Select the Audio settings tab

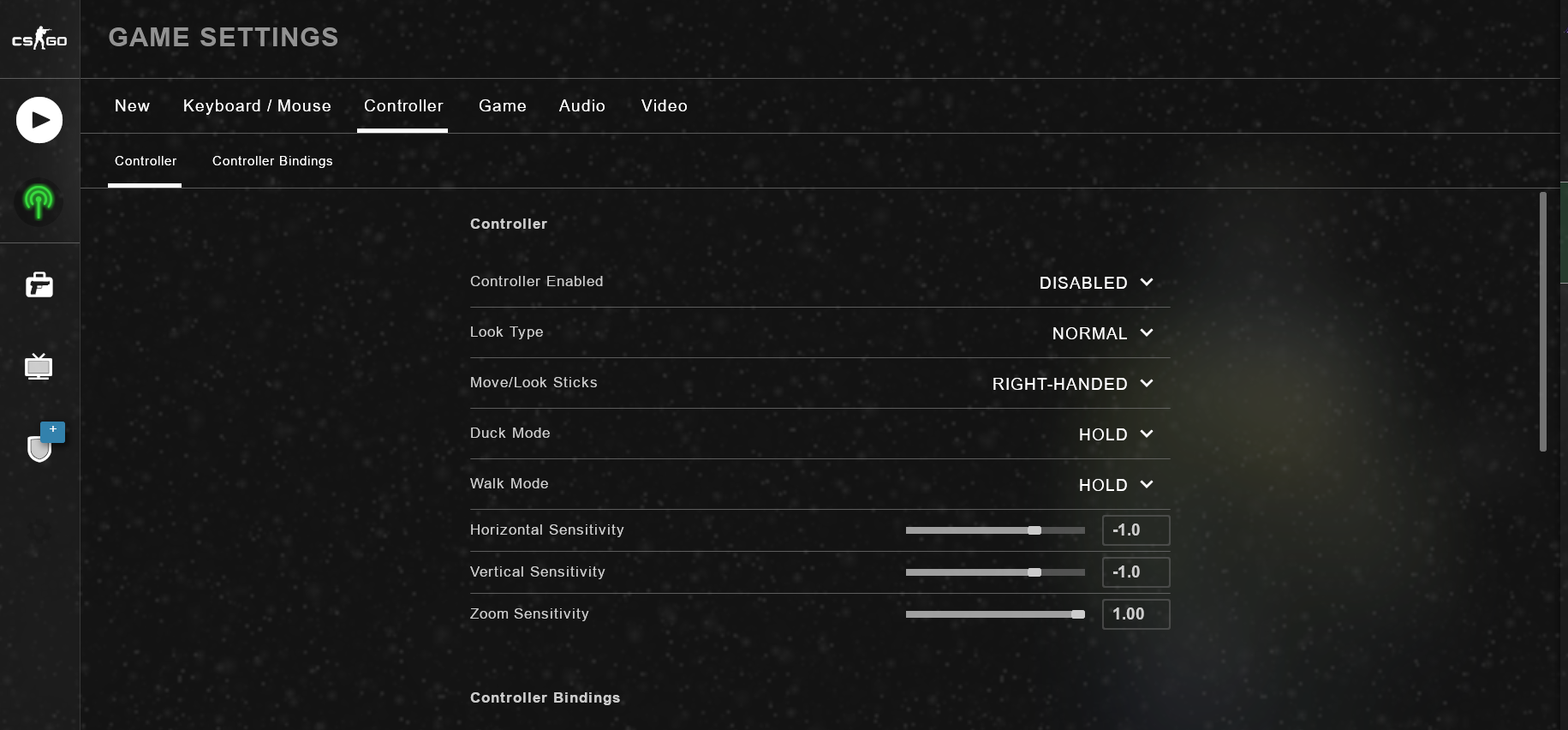(581, 106)
